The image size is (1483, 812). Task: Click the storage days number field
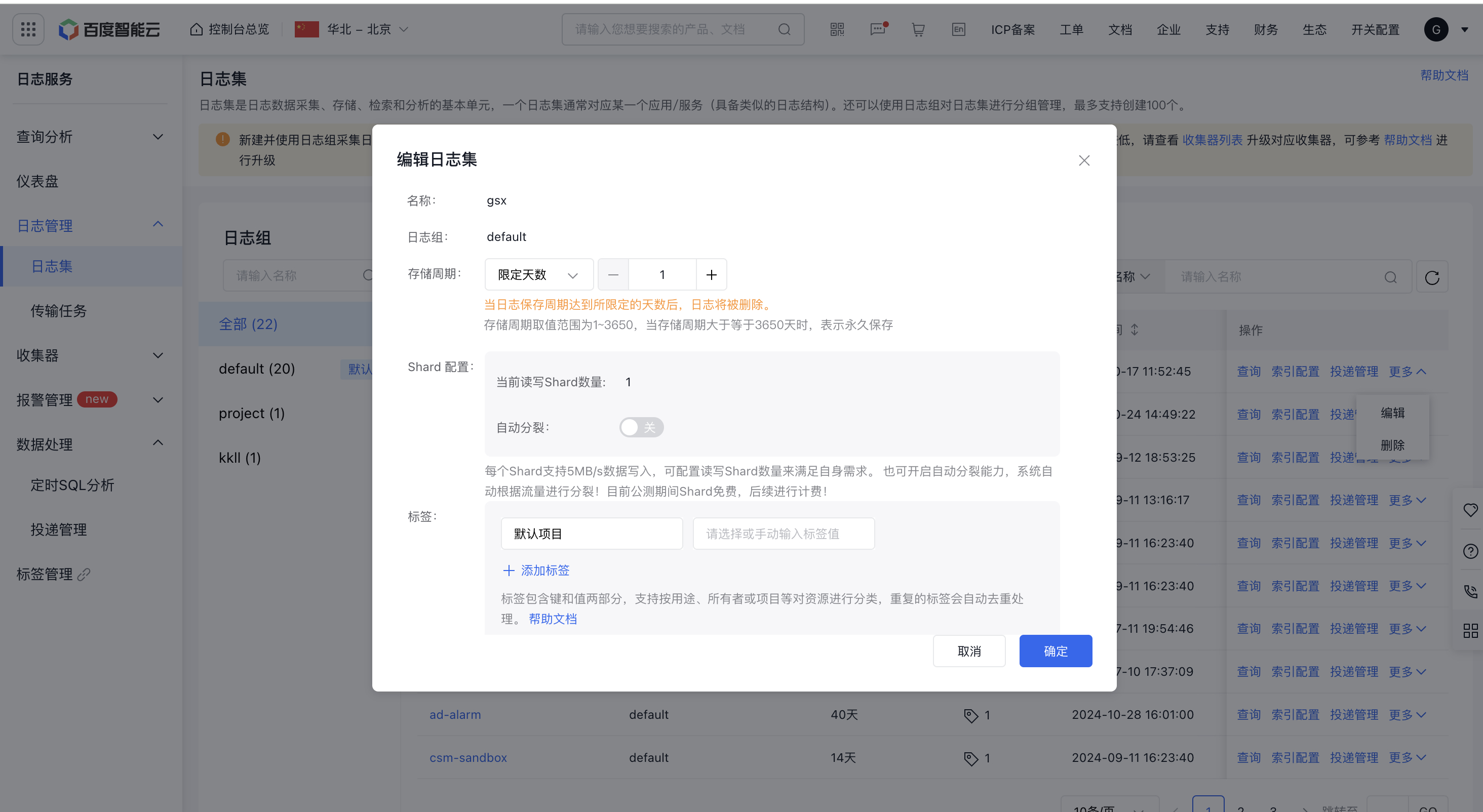point(662,274)
